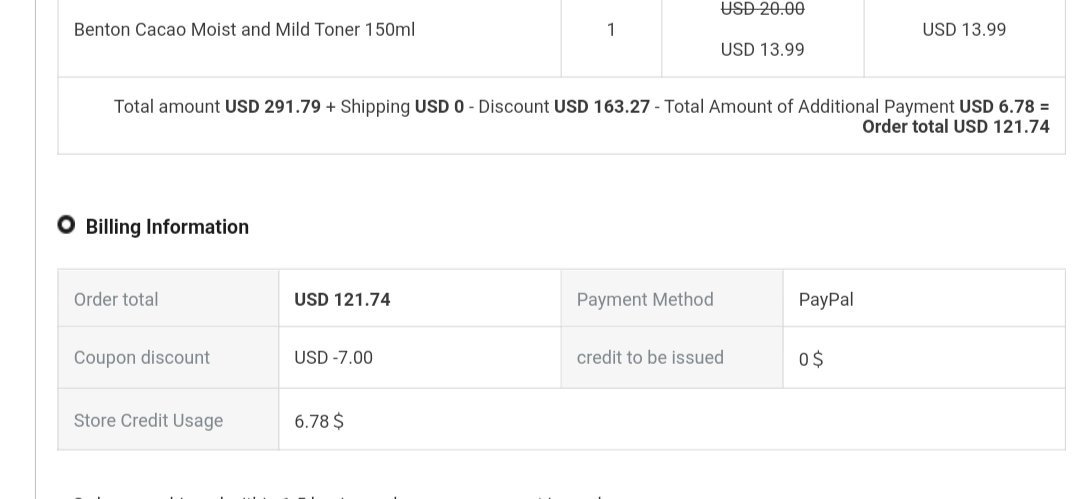
Task: Open the Benton Cacao Moist and Mild Toner product
Action: (244, 30)
